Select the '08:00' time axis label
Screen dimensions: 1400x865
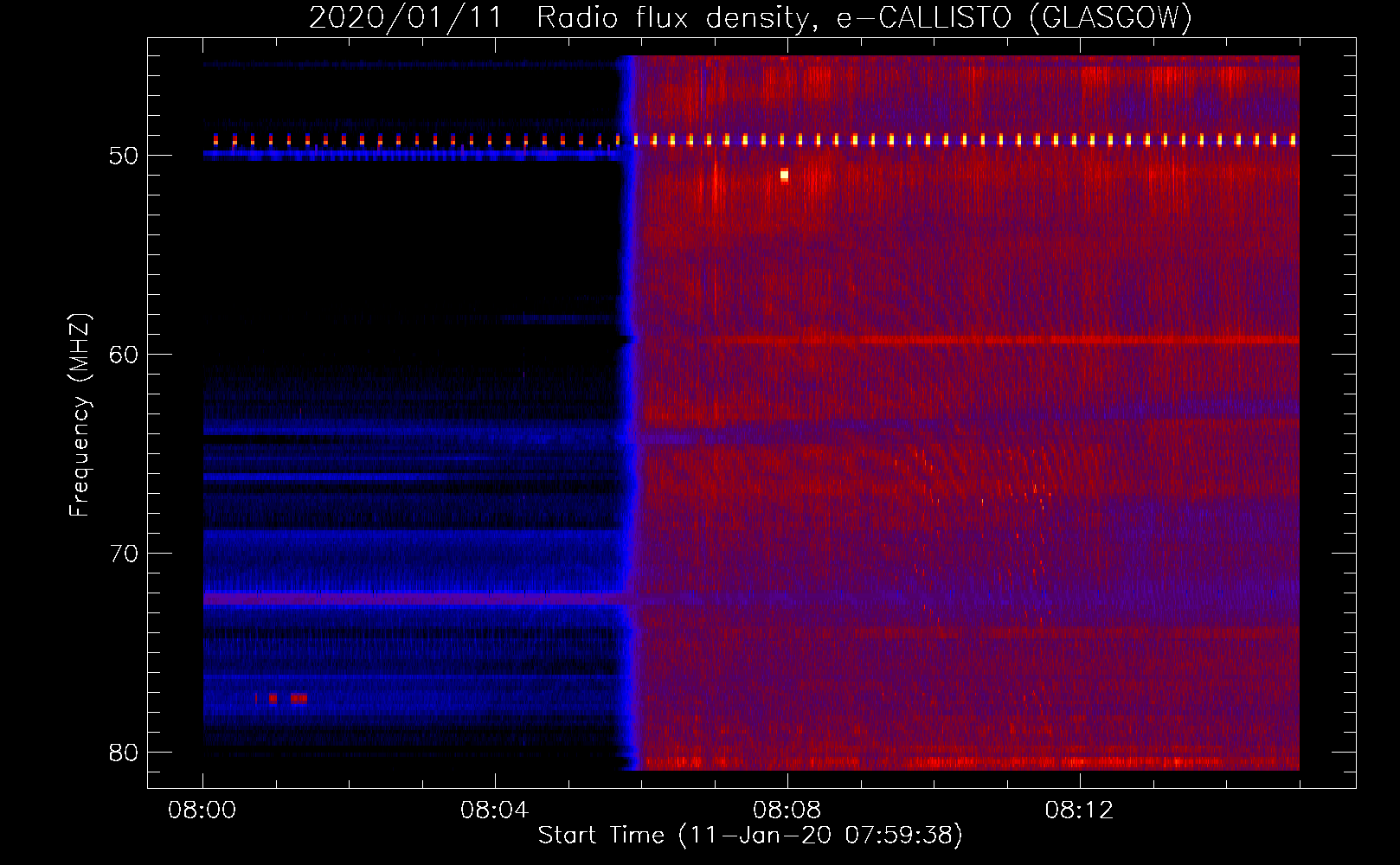[202, 811]
